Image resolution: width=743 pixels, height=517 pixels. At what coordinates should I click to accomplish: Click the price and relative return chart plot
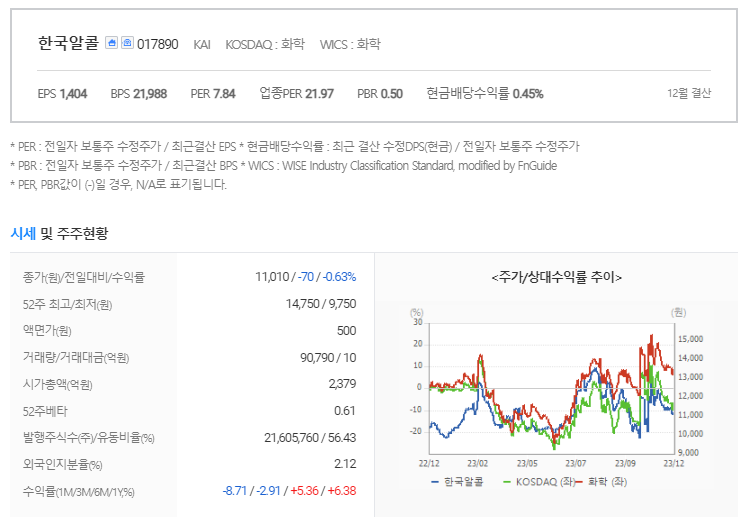coord(552,389)
